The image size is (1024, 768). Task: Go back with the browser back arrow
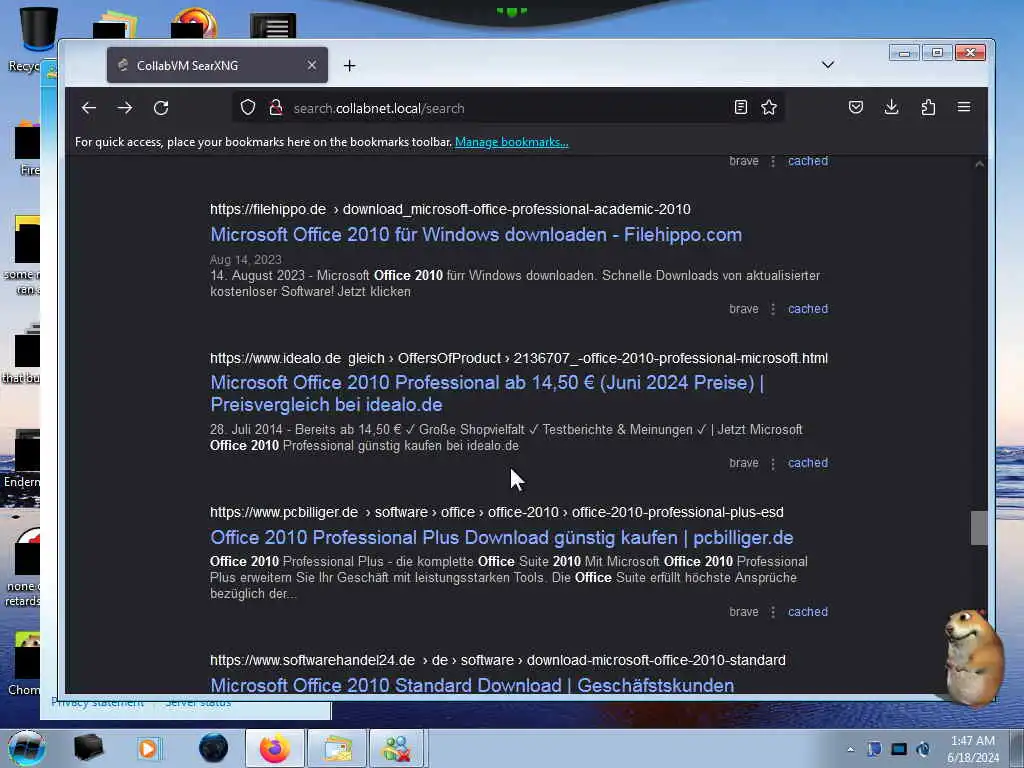89,108
